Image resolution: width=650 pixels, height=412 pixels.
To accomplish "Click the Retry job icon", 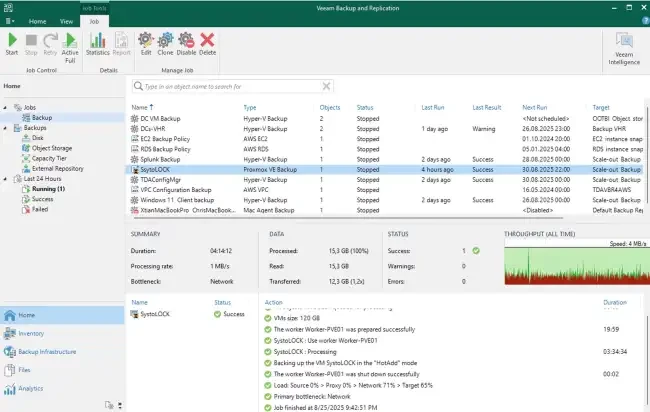I will (x=50, y=44).
